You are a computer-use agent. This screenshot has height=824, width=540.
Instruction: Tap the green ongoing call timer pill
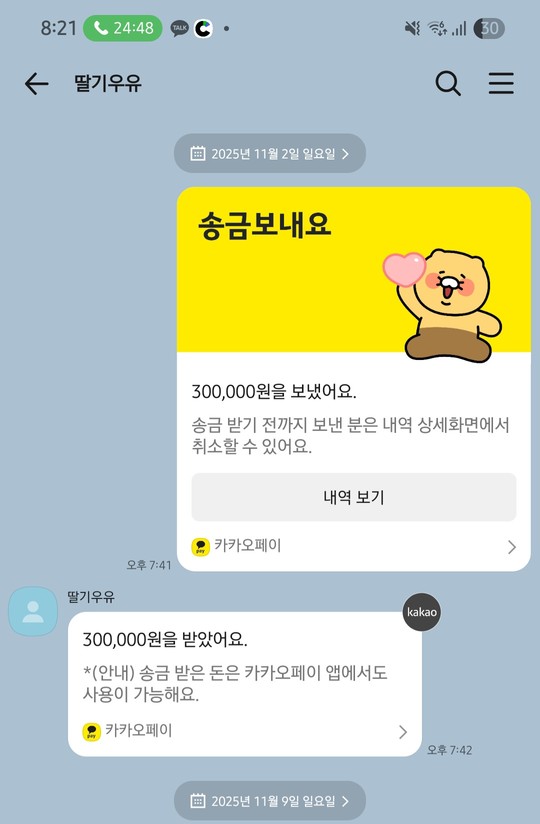[x=123, y=28]
